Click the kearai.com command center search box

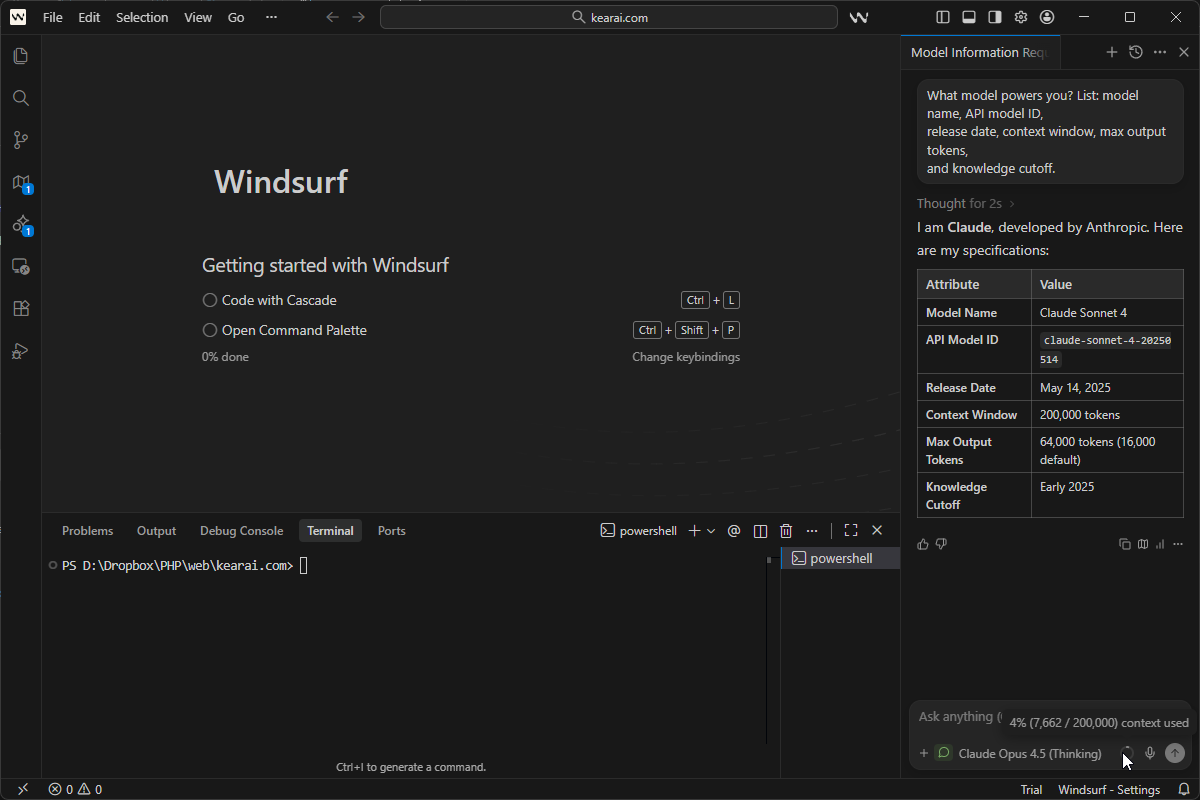[609, 17]
